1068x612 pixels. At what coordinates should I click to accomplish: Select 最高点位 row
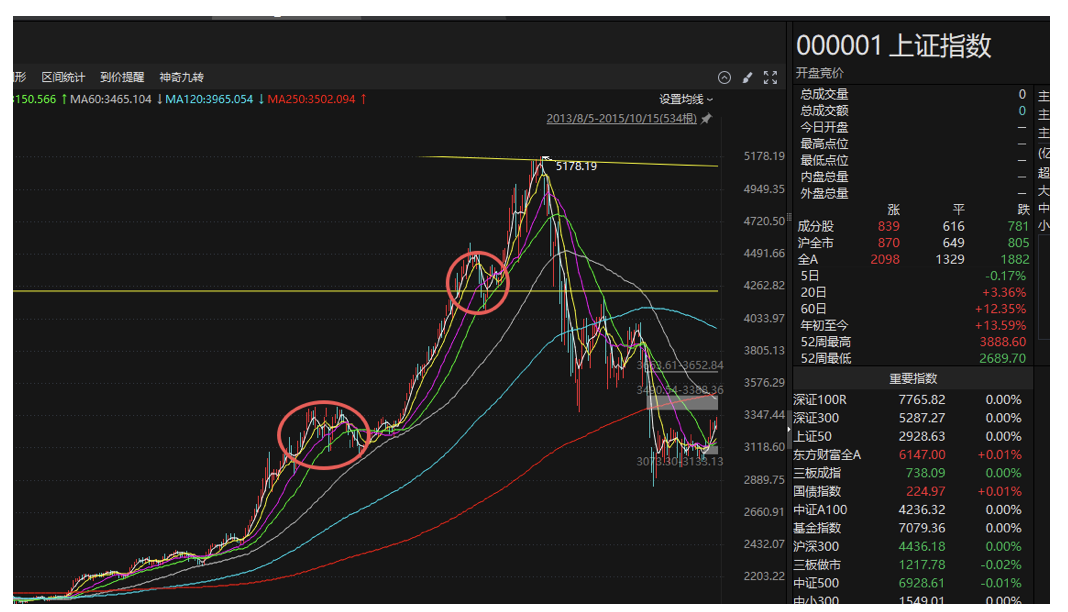tap(913, 144)
